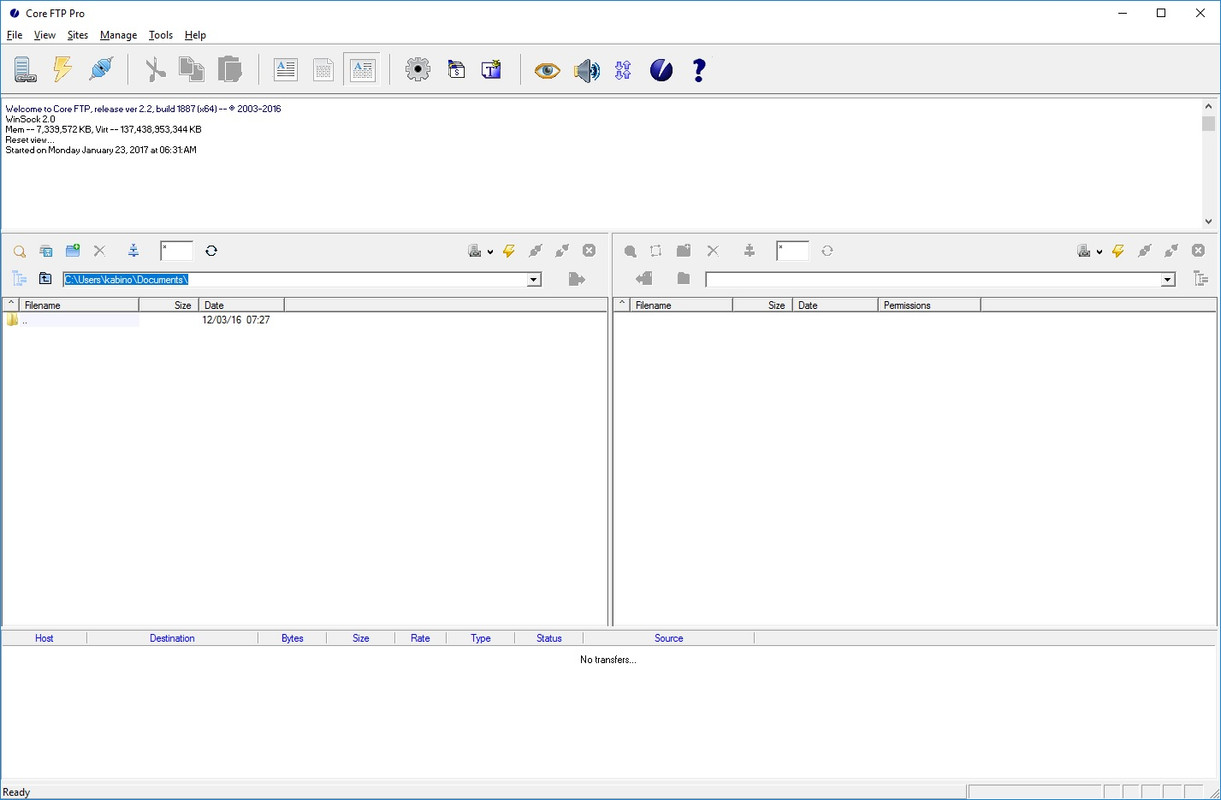Screen dimensions: 1221x800
Task: Click the blue download-to-line icon in local pane
Action: click(133, 251)
